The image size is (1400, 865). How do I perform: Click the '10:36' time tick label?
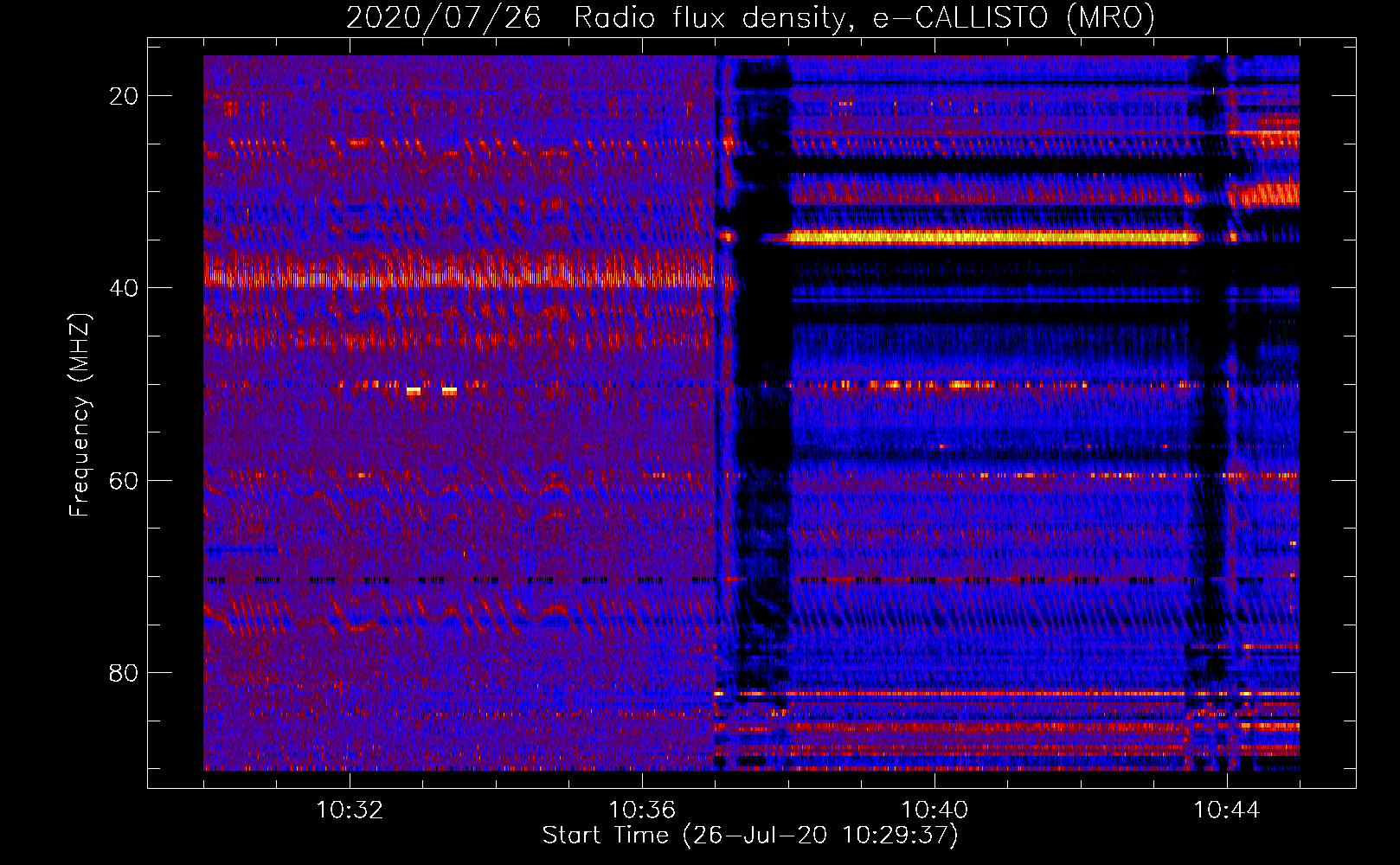[x=642, y=811]
